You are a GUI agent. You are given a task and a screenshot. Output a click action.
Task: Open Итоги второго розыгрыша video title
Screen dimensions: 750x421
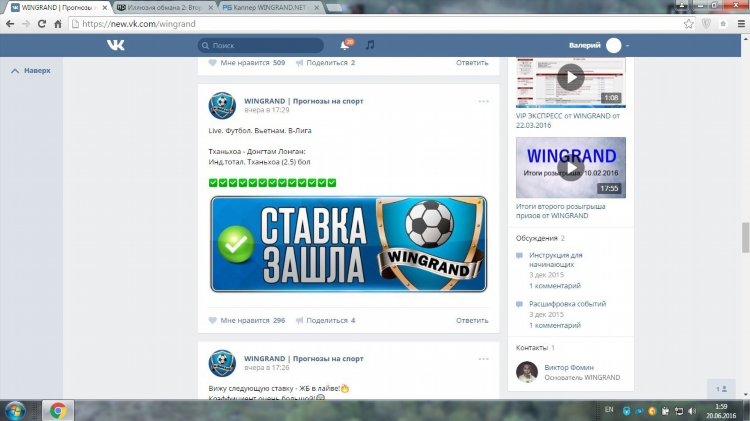560,211
